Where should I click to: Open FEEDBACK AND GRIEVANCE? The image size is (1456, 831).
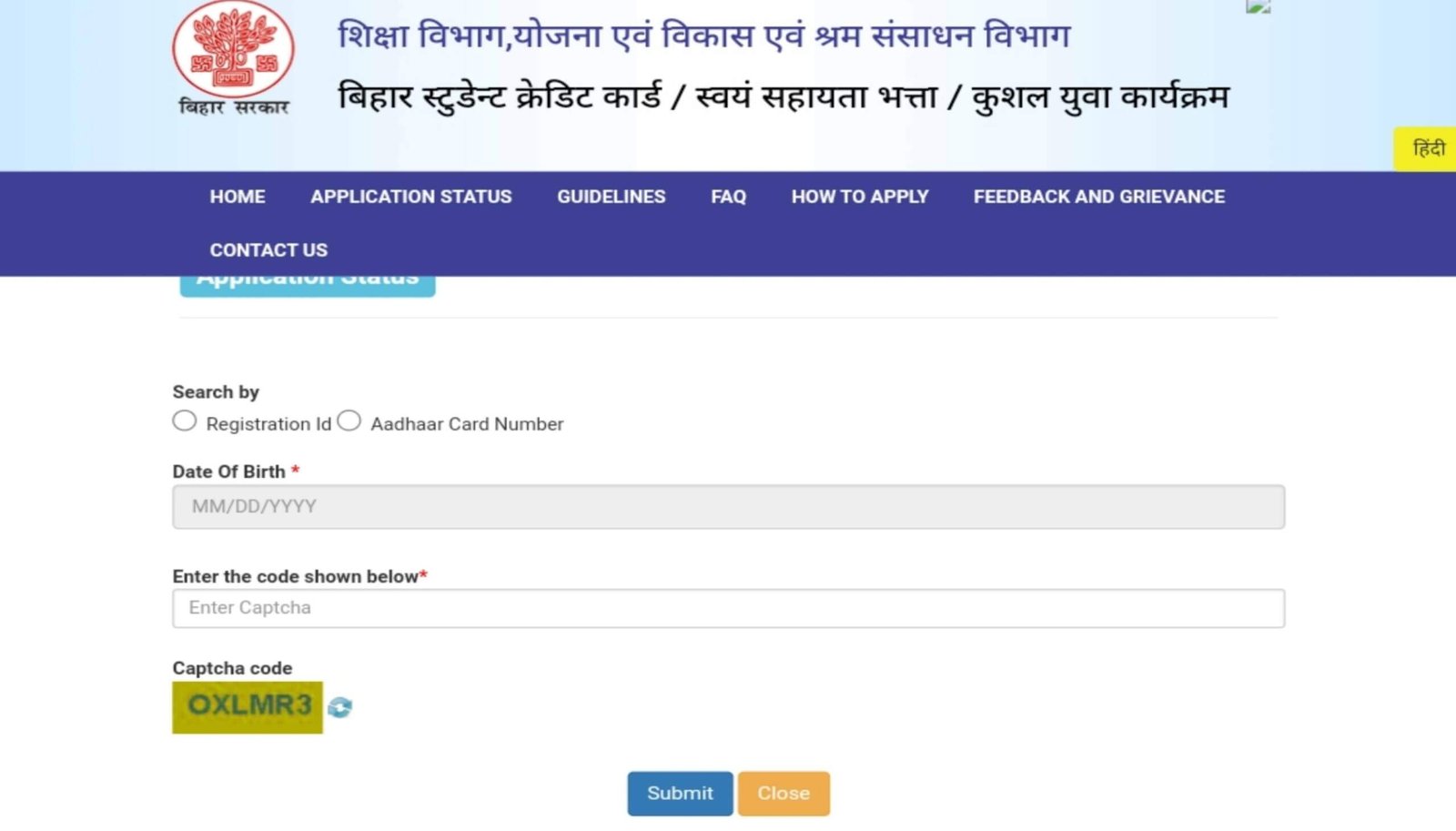tap(1098, 197)
